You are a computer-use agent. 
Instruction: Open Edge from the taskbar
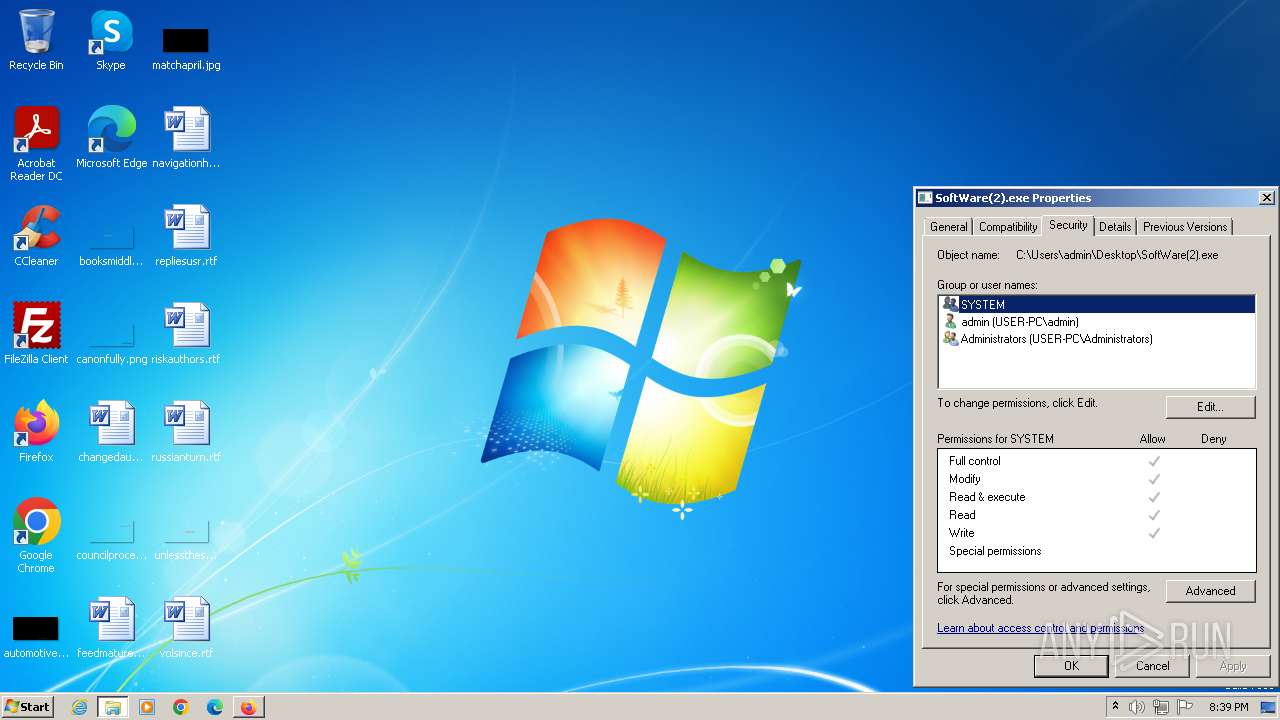(x=215, y=707)
